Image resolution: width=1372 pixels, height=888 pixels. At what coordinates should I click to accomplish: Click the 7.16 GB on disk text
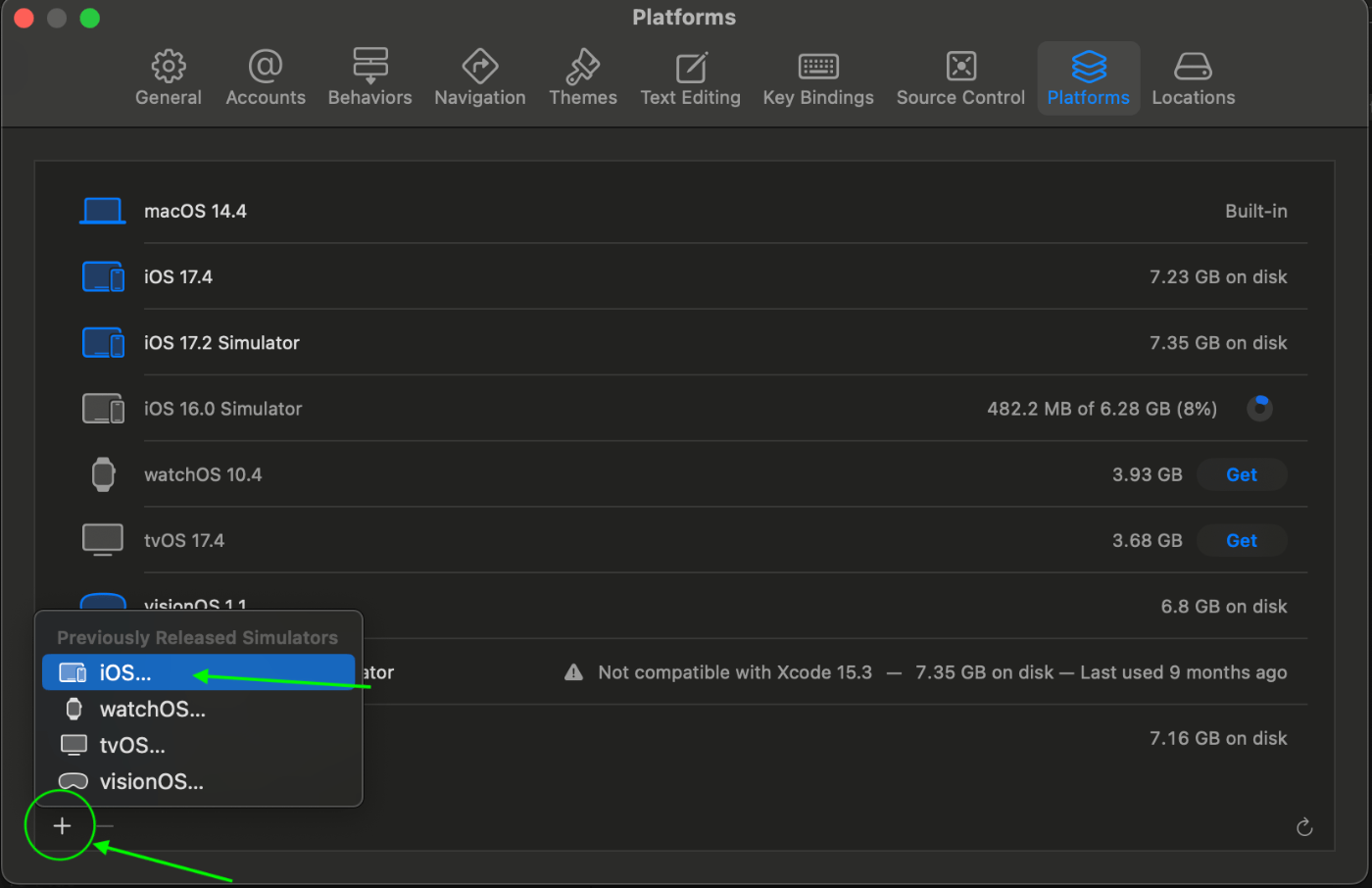[x=1218, y=738]
